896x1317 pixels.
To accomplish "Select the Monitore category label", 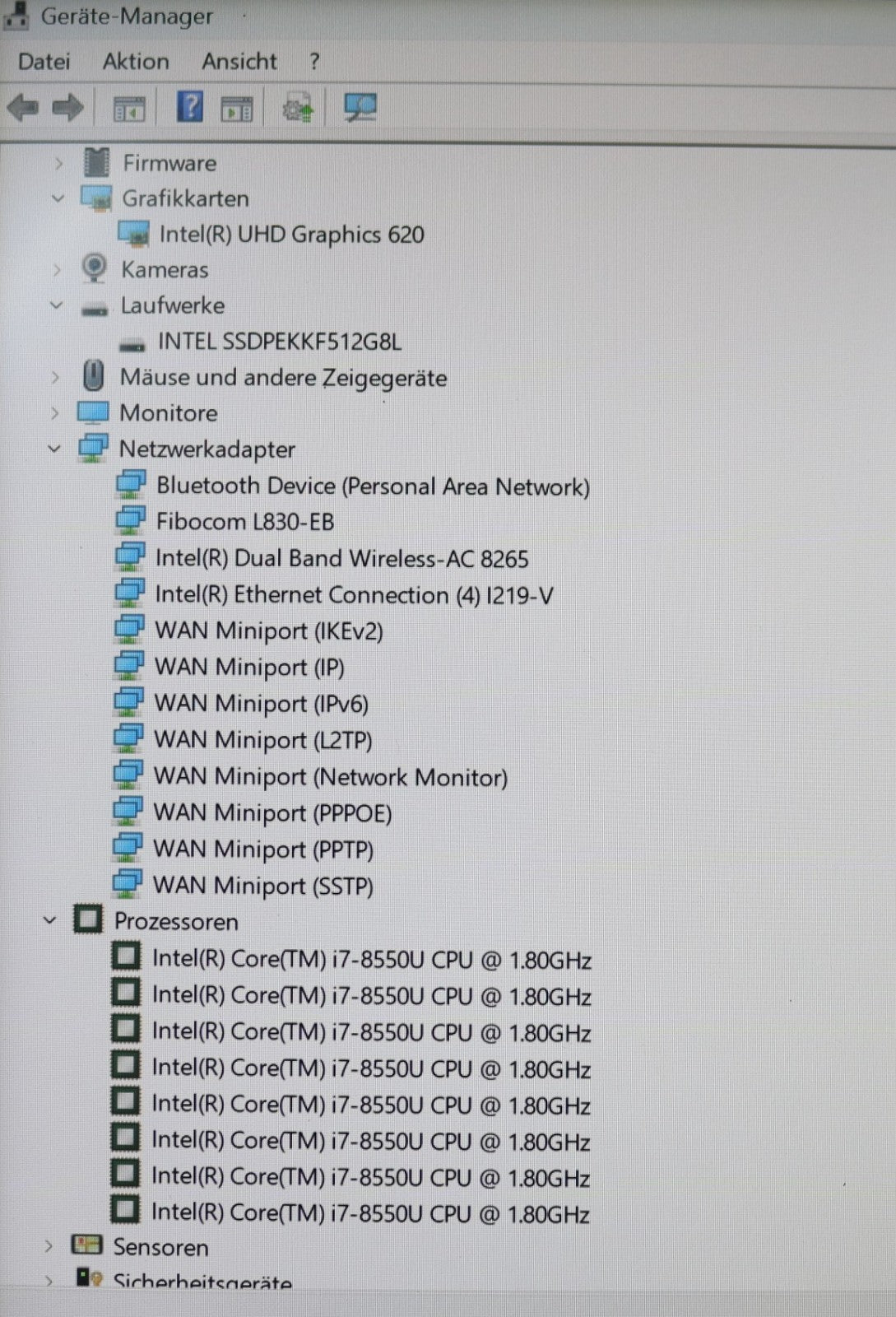I will (x=169, y=413).
